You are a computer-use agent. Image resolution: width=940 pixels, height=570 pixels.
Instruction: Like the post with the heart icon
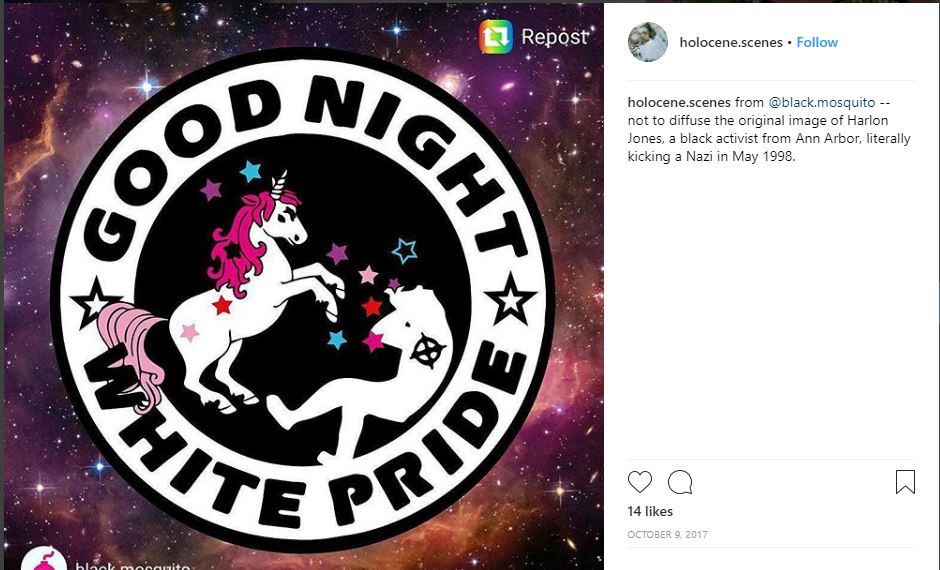coord(640,482)
